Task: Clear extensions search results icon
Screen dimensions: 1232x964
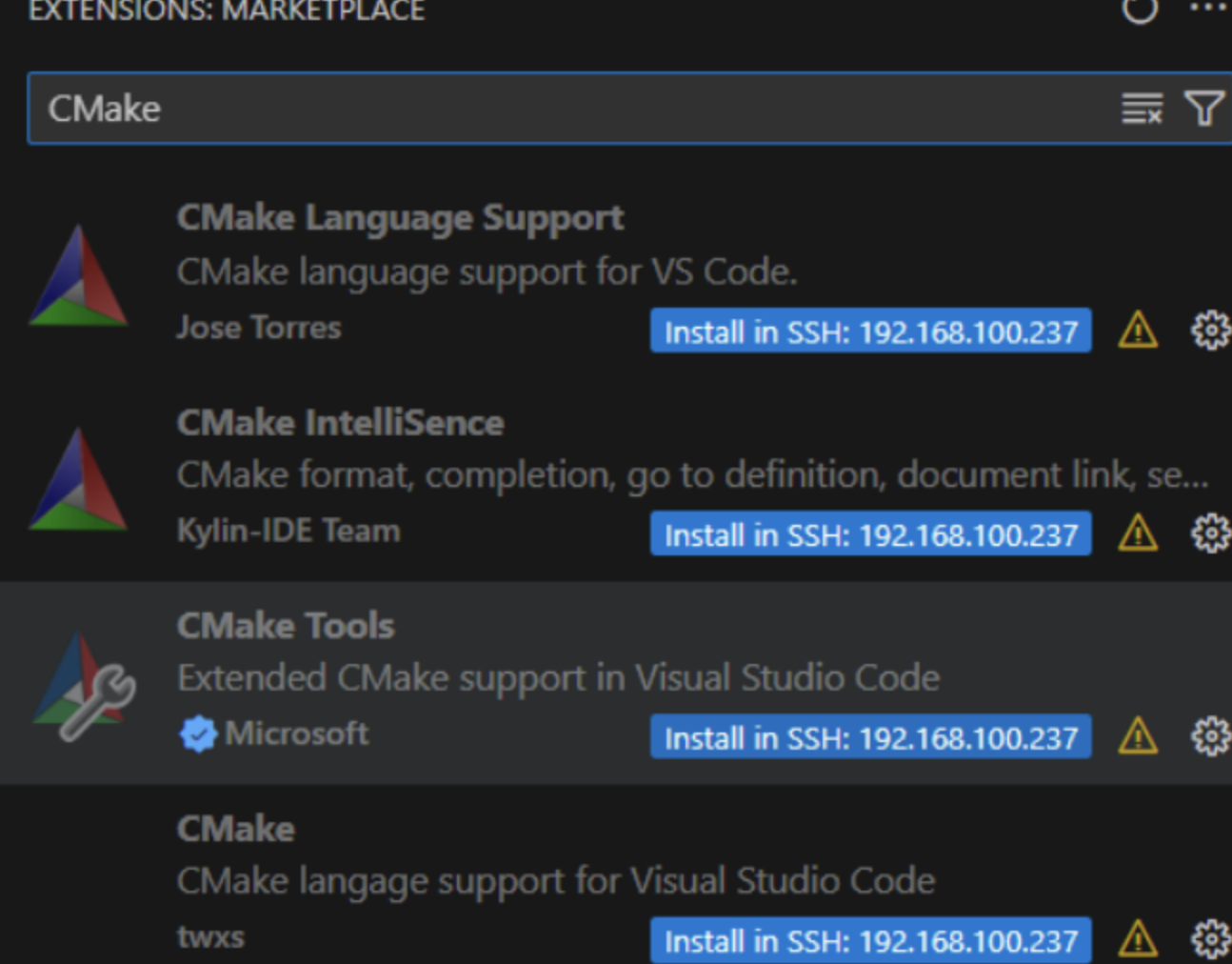Action: pyautogui.click(x=1142, y=109)
